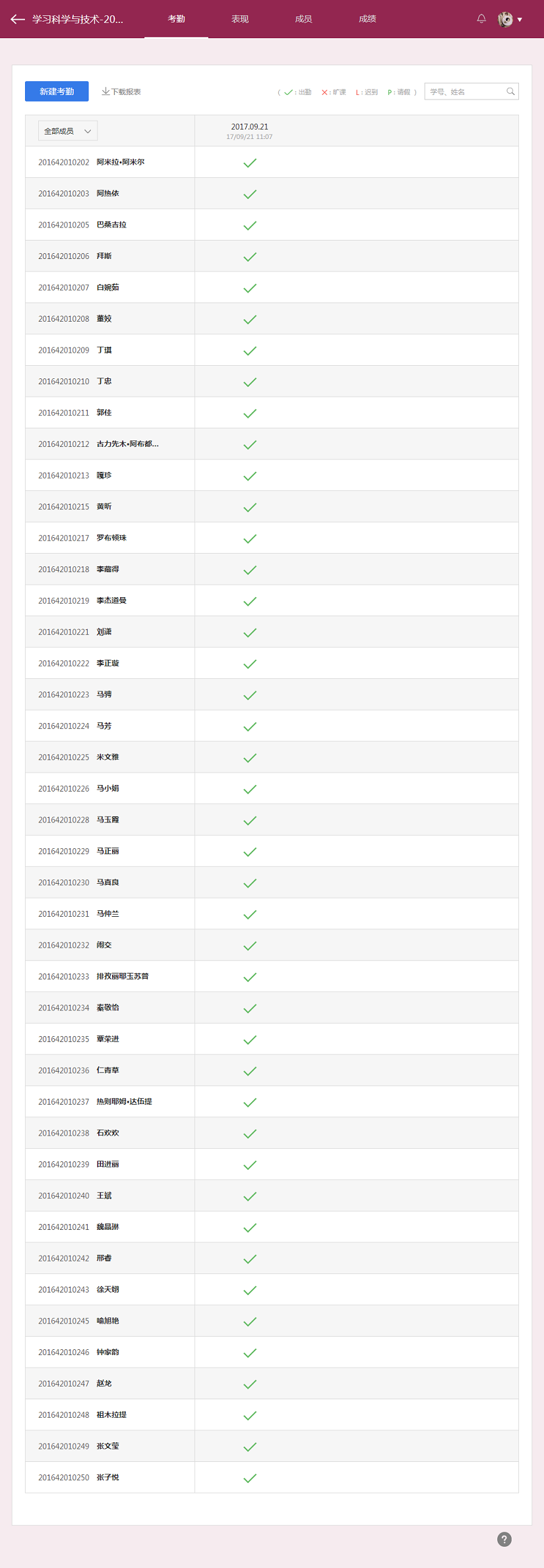Toggle attendance check for student 201642010250
The height and width of the screenshot is (1568, 544).
250,1478
